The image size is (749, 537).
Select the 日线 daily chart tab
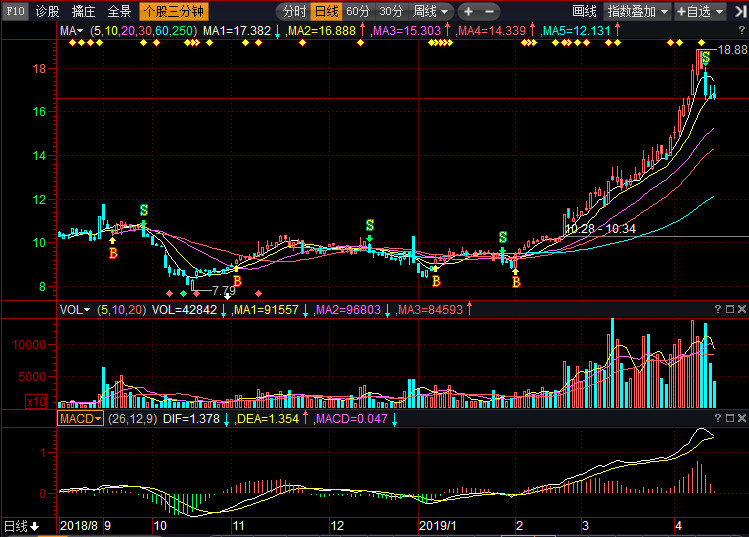(x=325, y=11)
